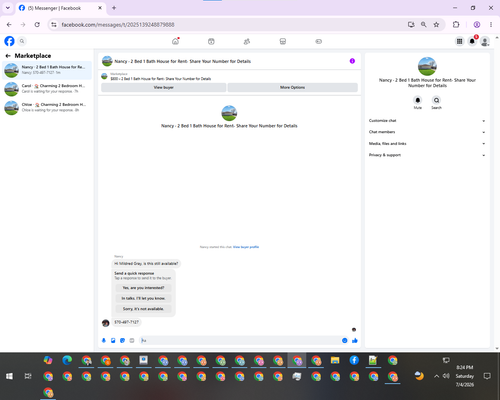Choose a sticker icon
The height and width of the screenshot is (400, 500).
tap(122, 340)
